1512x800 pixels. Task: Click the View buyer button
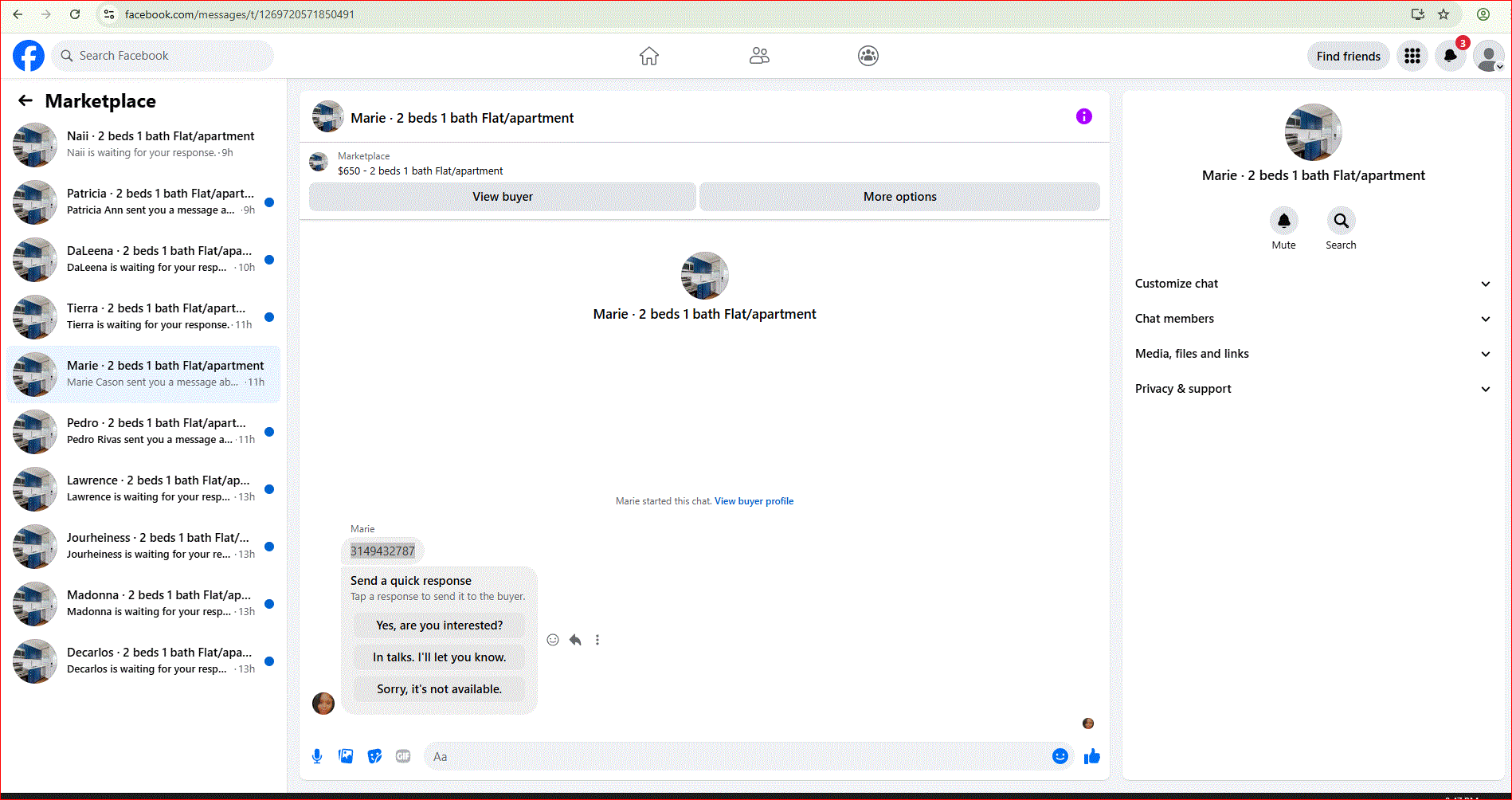[x=503, y=197]
